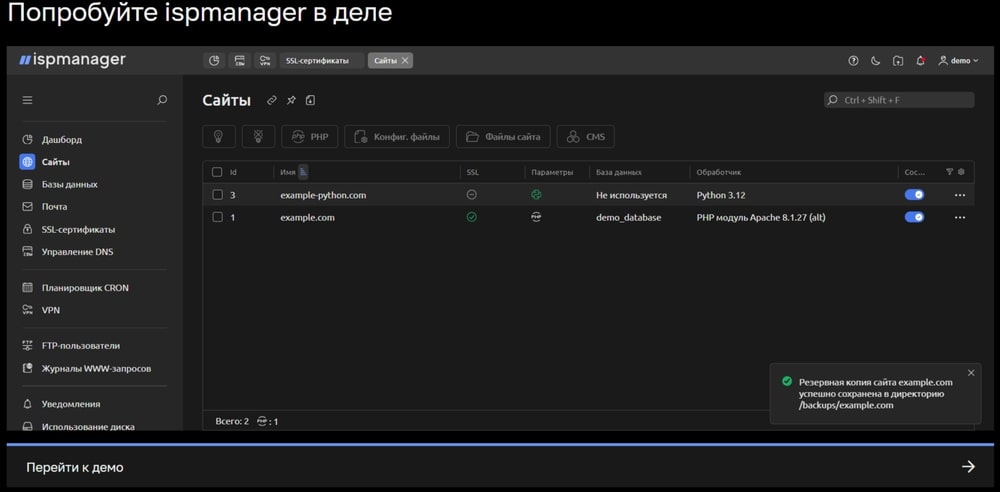The width and height of the screenshot is (1000, 492).
Task: Click the Python parameters icon for example-python.com
Action: tap(536, 195)
